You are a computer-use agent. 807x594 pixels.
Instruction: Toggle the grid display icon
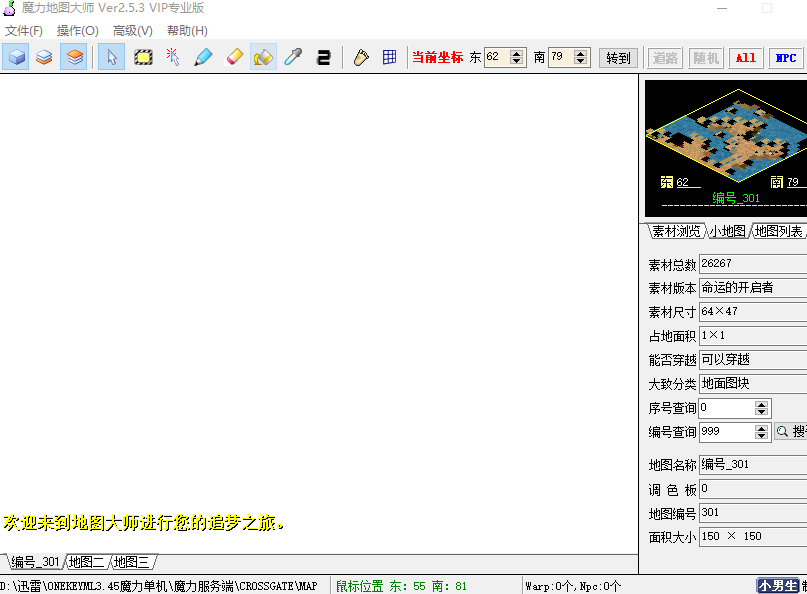[389, 57]
